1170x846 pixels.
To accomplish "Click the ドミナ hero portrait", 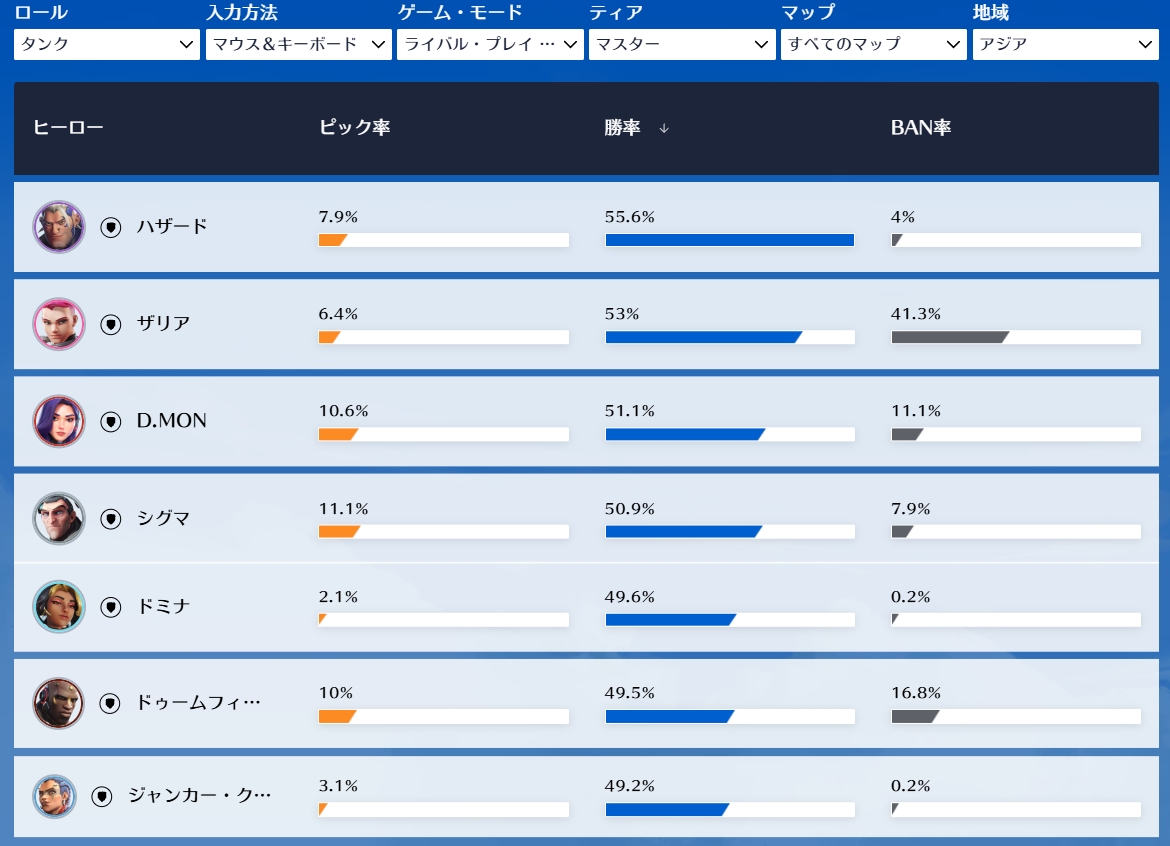I will (x=59, y=607).
